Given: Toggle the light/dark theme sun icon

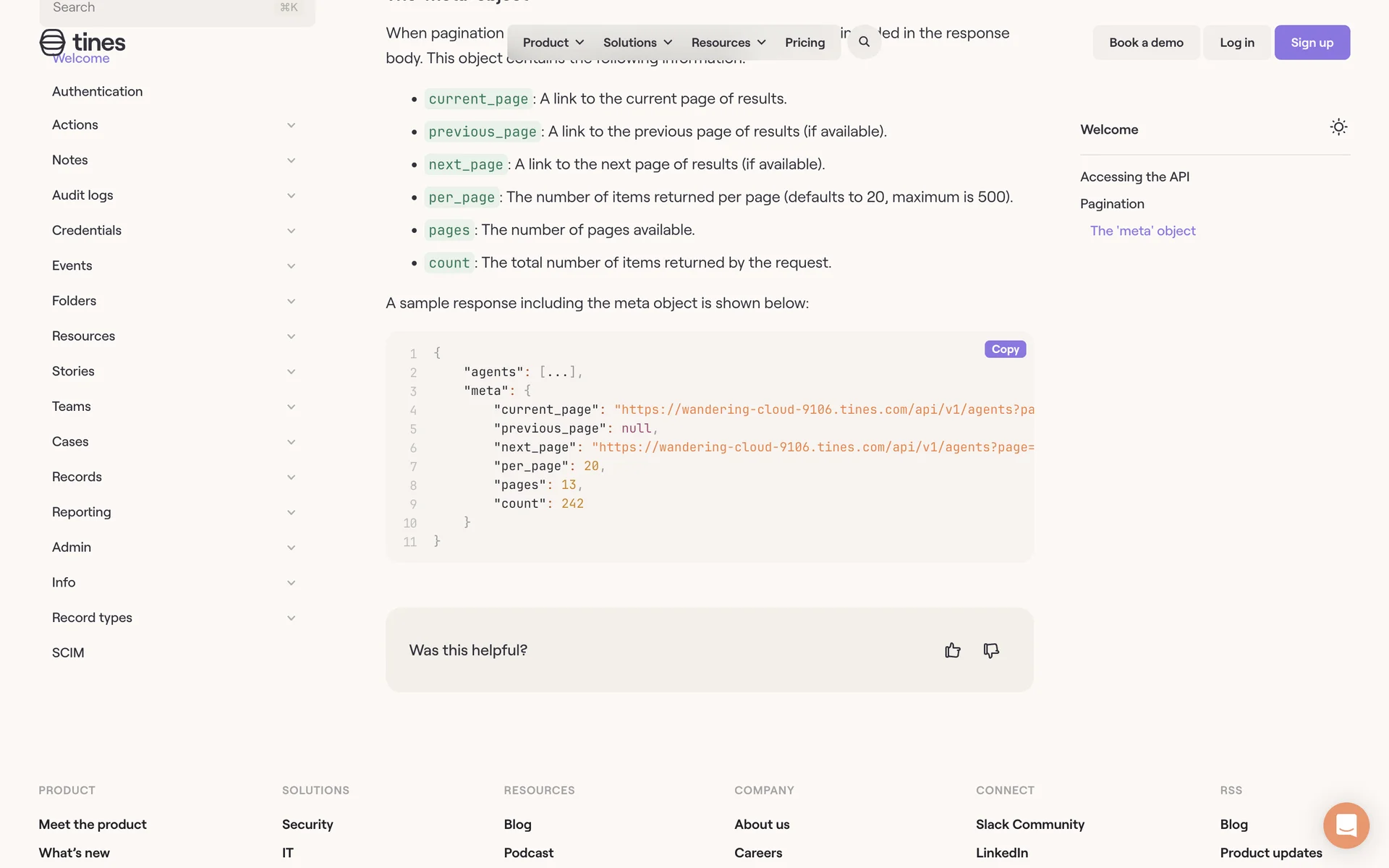Looking at the screenshot, I should click(1338, 127).
